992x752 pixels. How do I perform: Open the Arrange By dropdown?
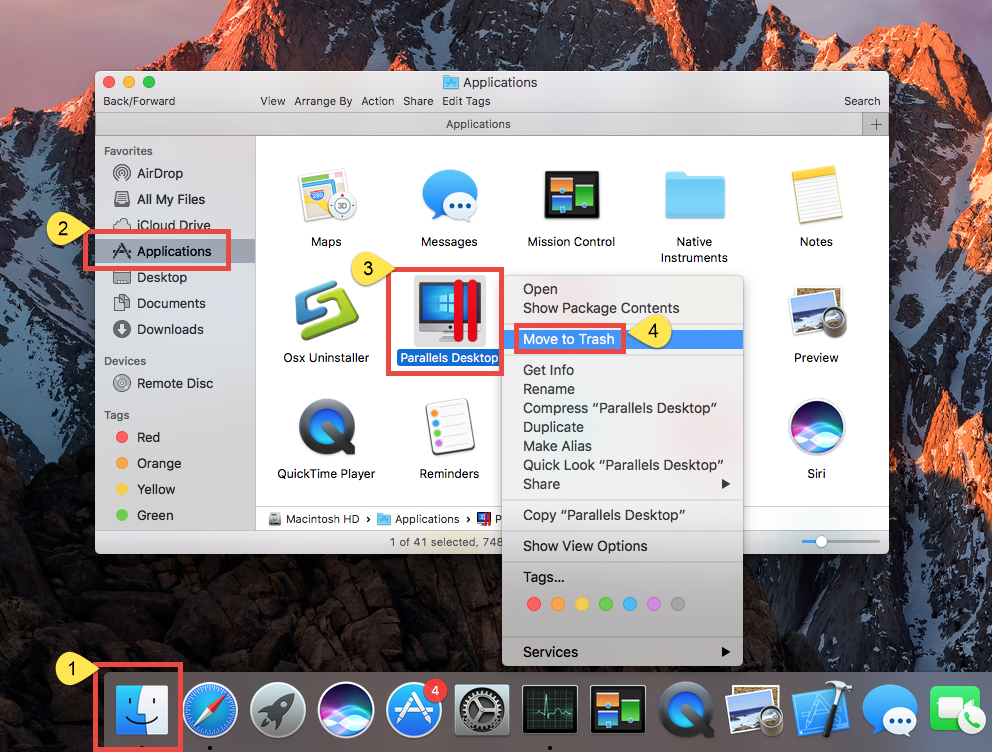pyautogui.click(x=323, y=101)
